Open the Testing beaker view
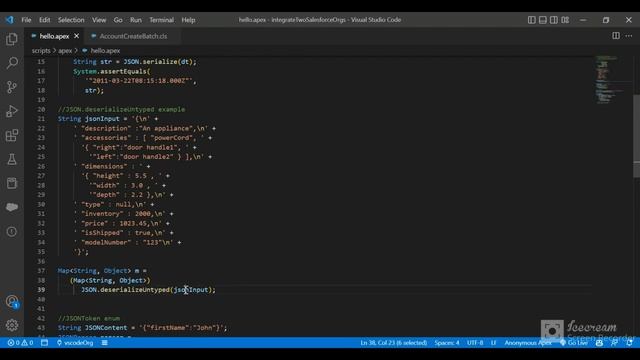Viewport: 640px width, 360px height. tap(12, 159)
